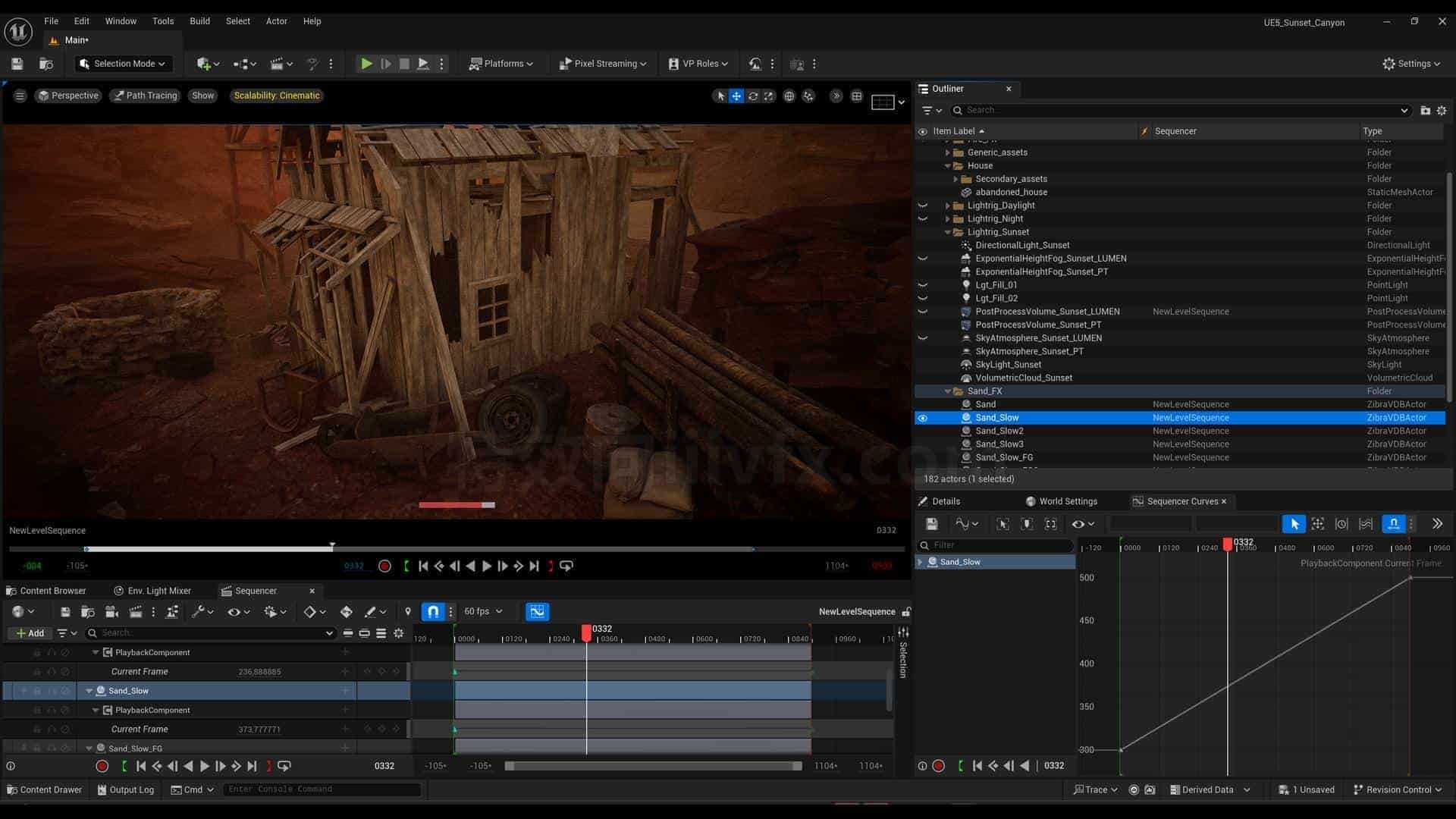The image size is (1456, 819).
Task: Collapse the Lightrig_Sunset folder
Action: pyautogui.click(x=947, y=232)
